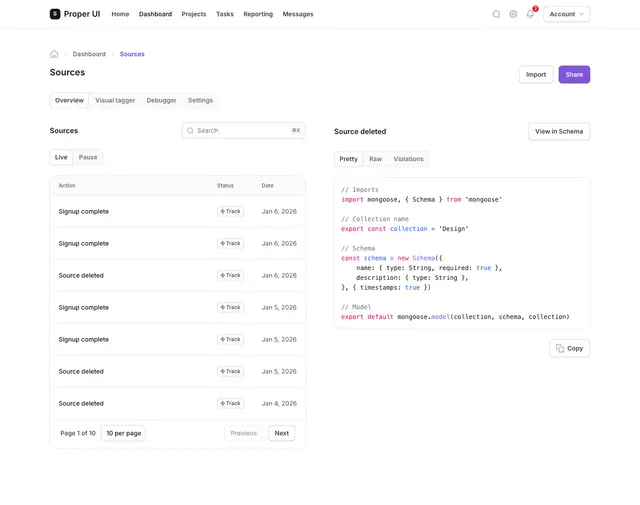Click Track badge on Jan 4 Source deleted row
This screenshot has height=505, width=640.
(x=230, y=403)
